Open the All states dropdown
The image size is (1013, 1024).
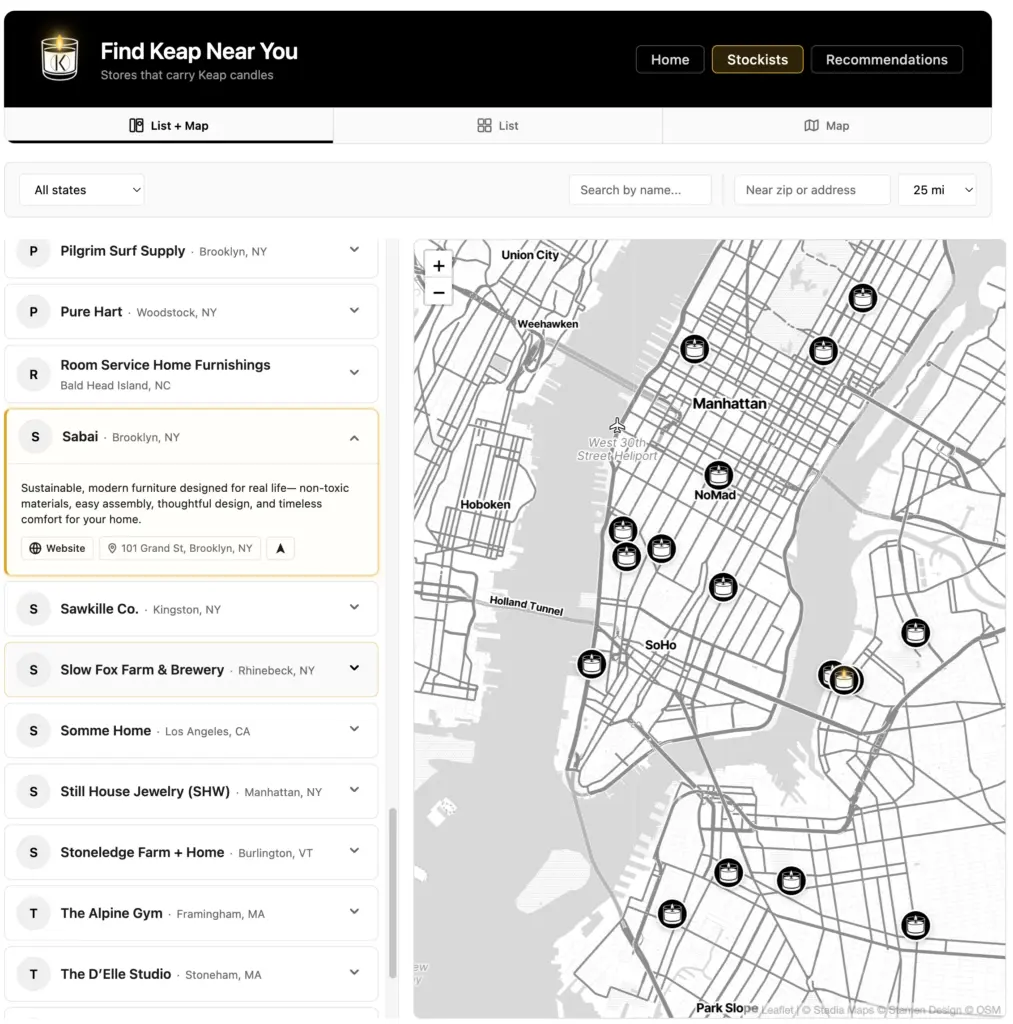(x=82, y=190)
